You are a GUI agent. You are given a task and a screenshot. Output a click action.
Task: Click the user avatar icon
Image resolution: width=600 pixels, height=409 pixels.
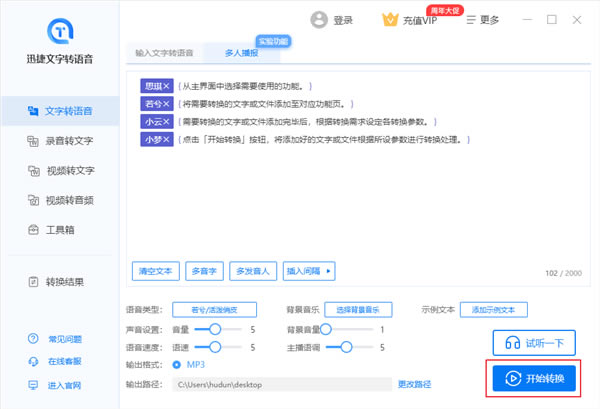pyautogui.click(x=319, y=20)
